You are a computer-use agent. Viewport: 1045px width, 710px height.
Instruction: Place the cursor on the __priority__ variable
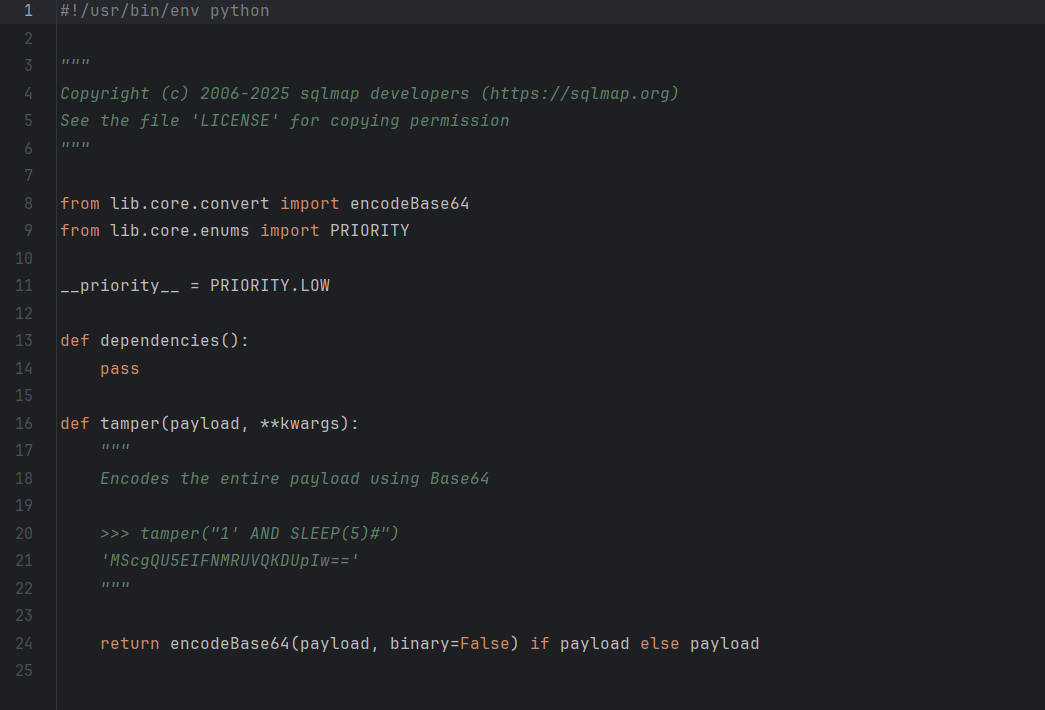tap(119, 285)
